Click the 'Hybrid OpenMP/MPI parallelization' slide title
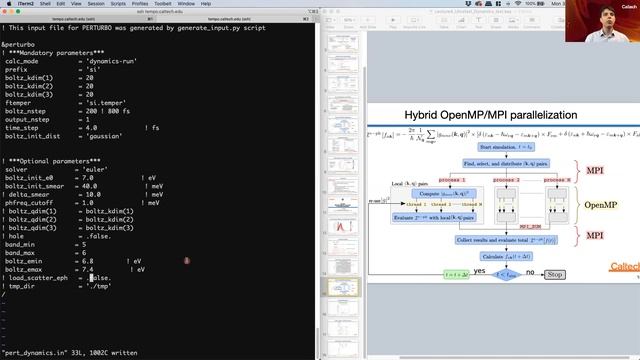This screenshot has width=640, height=360. 491,115
